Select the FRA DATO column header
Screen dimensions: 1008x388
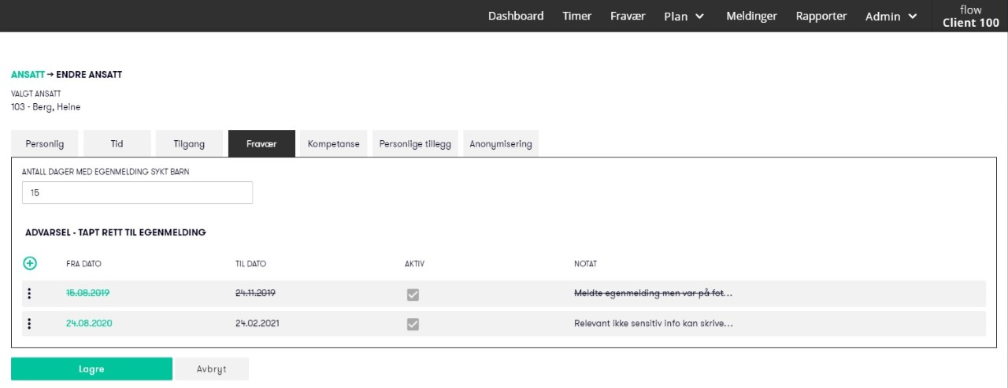click(84, 263)
